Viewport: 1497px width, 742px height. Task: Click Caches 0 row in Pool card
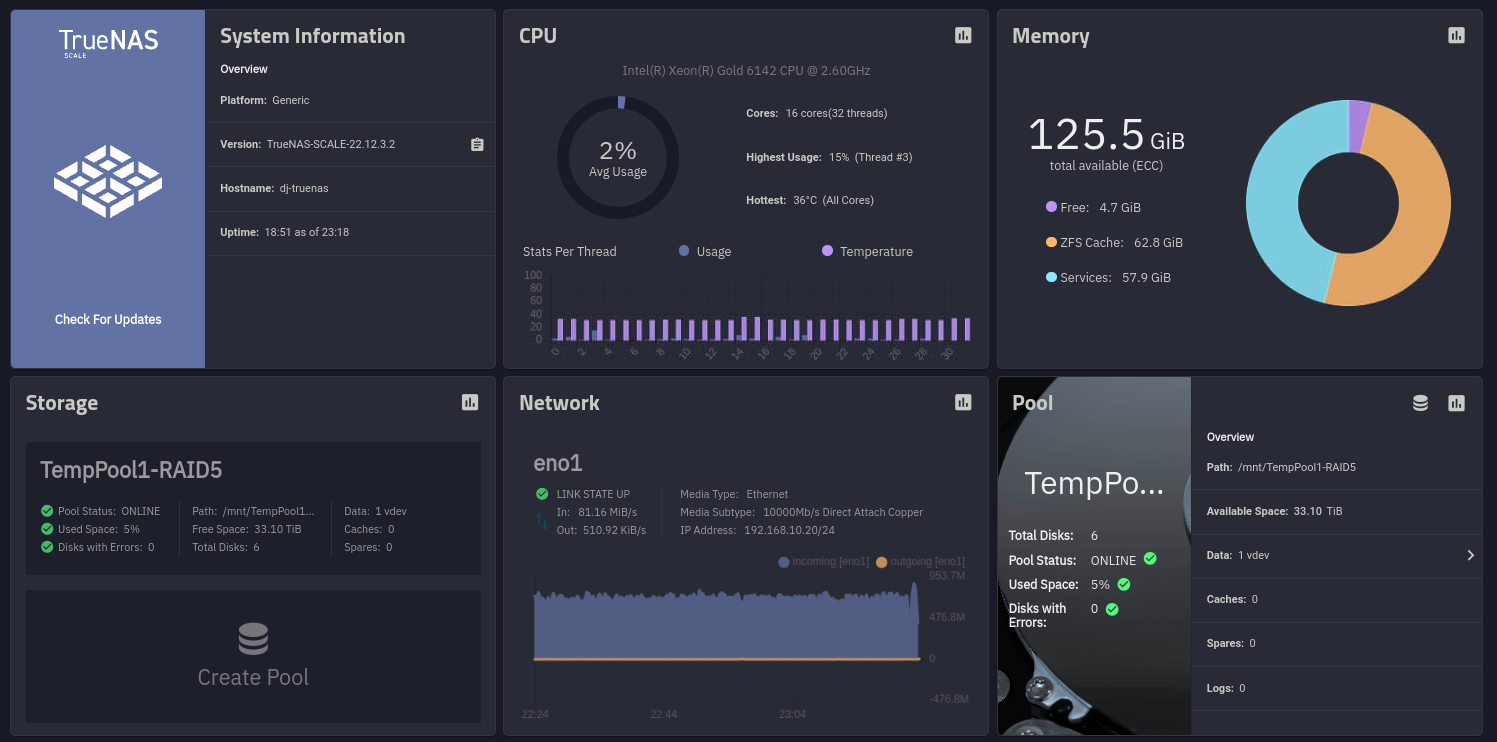1336,600
